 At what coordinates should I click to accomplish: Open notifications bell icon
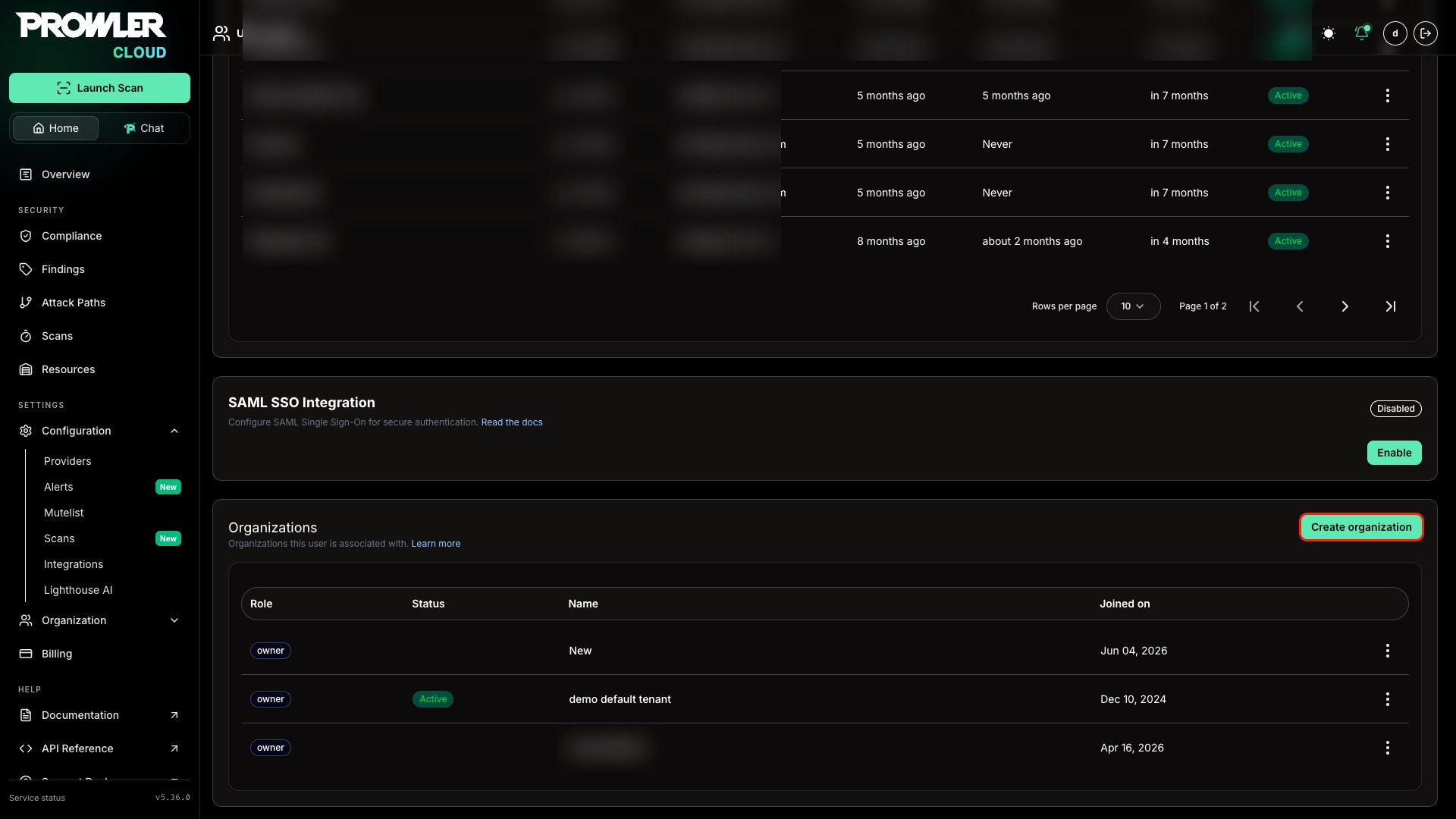1362,33
